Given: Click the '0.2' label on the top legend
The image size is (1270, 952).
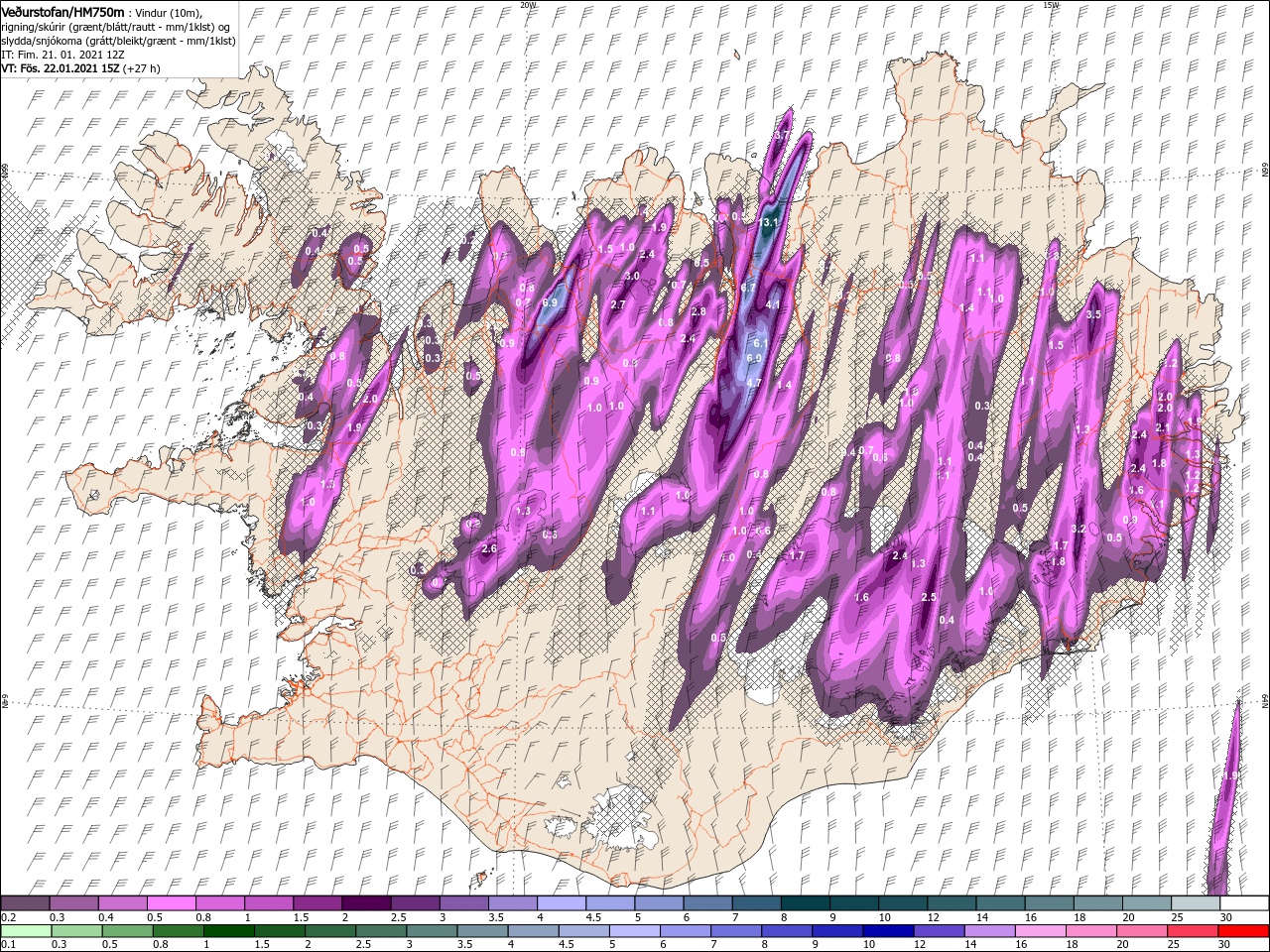Looking at the screenshot, I should click(9, 917).
